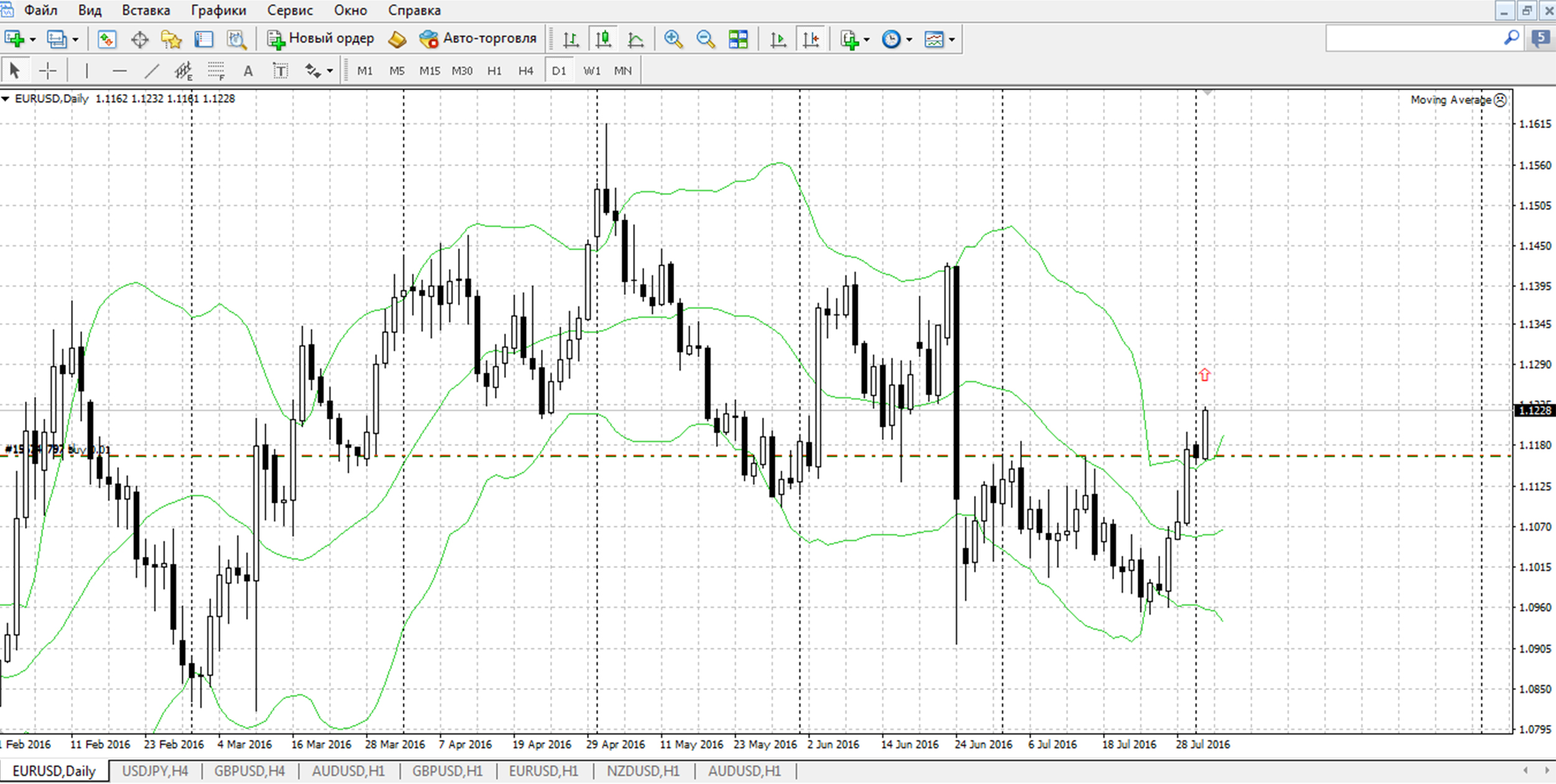The image size is (1556, 784).
Task: Click the Indicators list icon
Action: (x=850, y=39)
